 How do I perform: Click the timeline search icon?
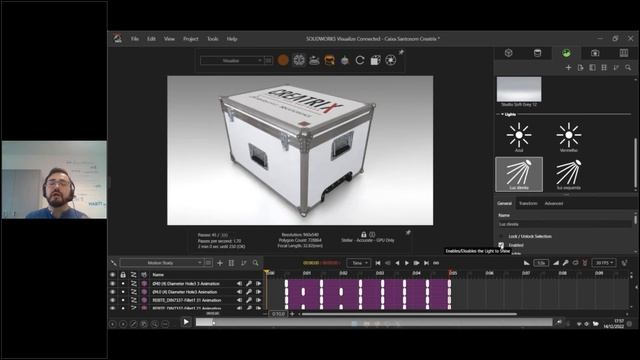256,263
